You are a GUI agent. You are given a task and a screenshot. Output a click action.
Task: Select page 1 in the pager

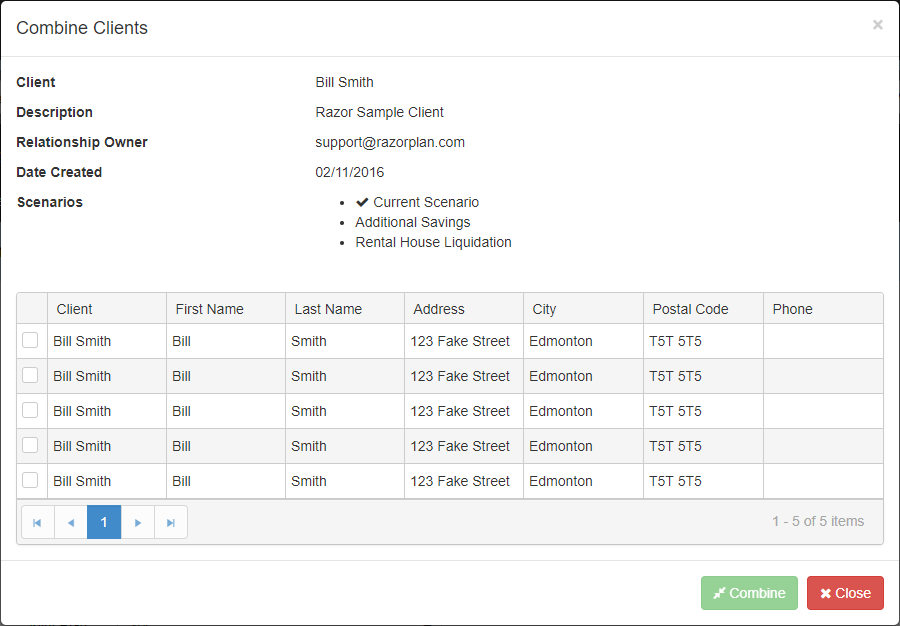point(104,521)
